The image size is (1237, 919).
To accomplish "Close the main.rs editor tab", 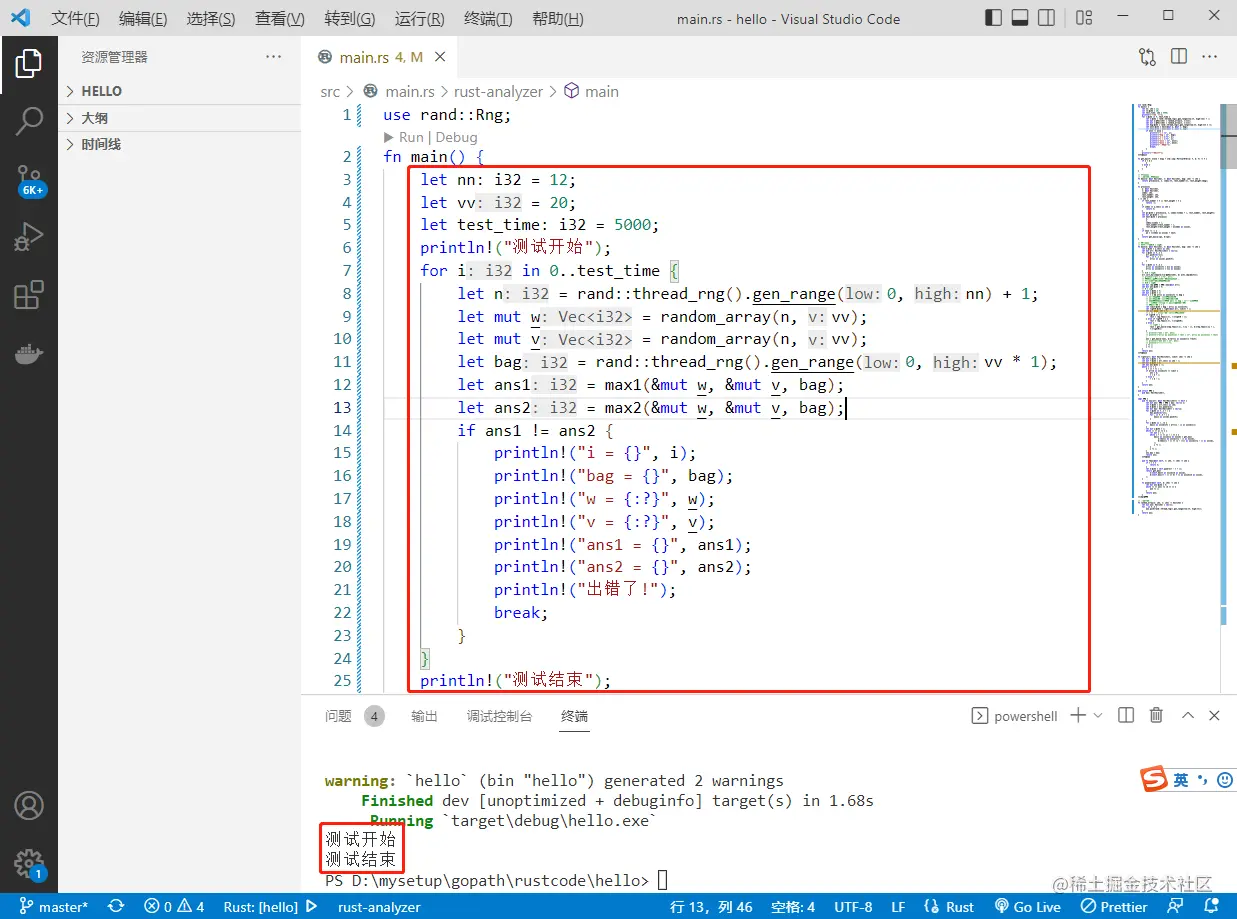I will click(x=440, y=57).
